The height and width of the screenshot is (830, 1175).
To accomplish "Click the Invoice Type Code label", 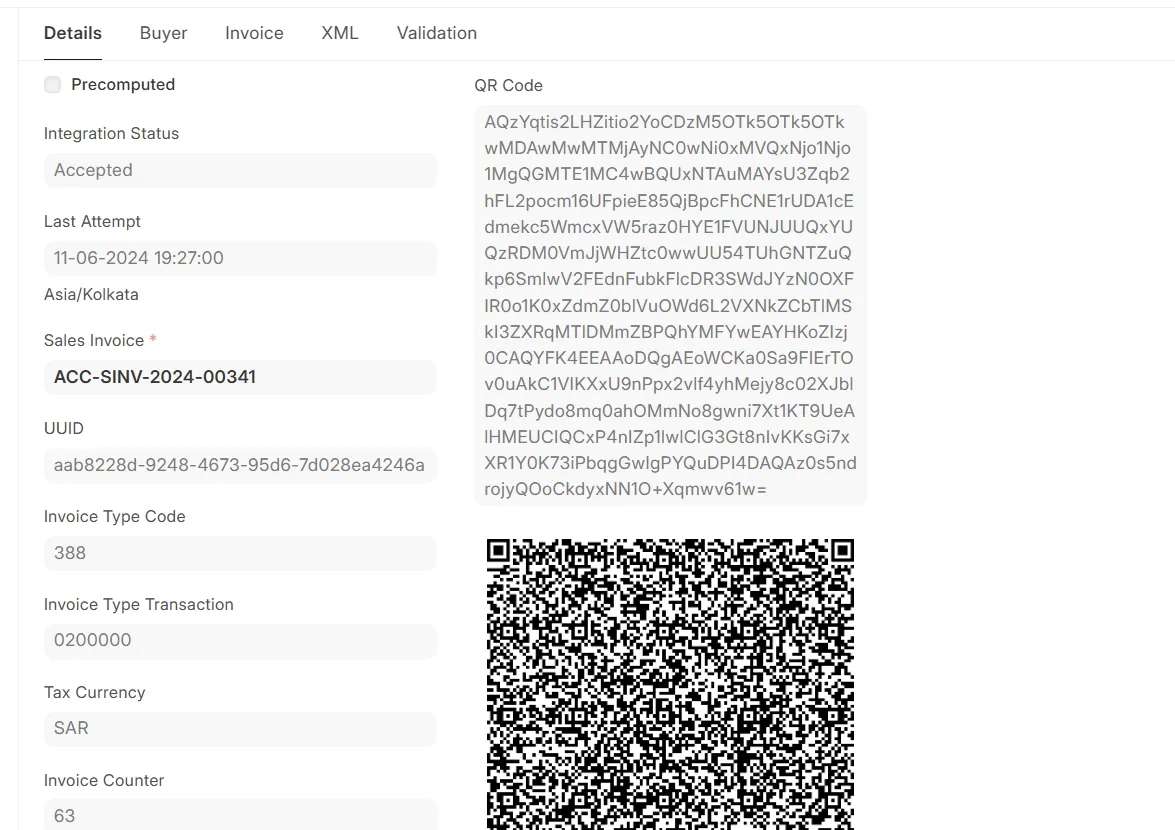I will (115, 516).
